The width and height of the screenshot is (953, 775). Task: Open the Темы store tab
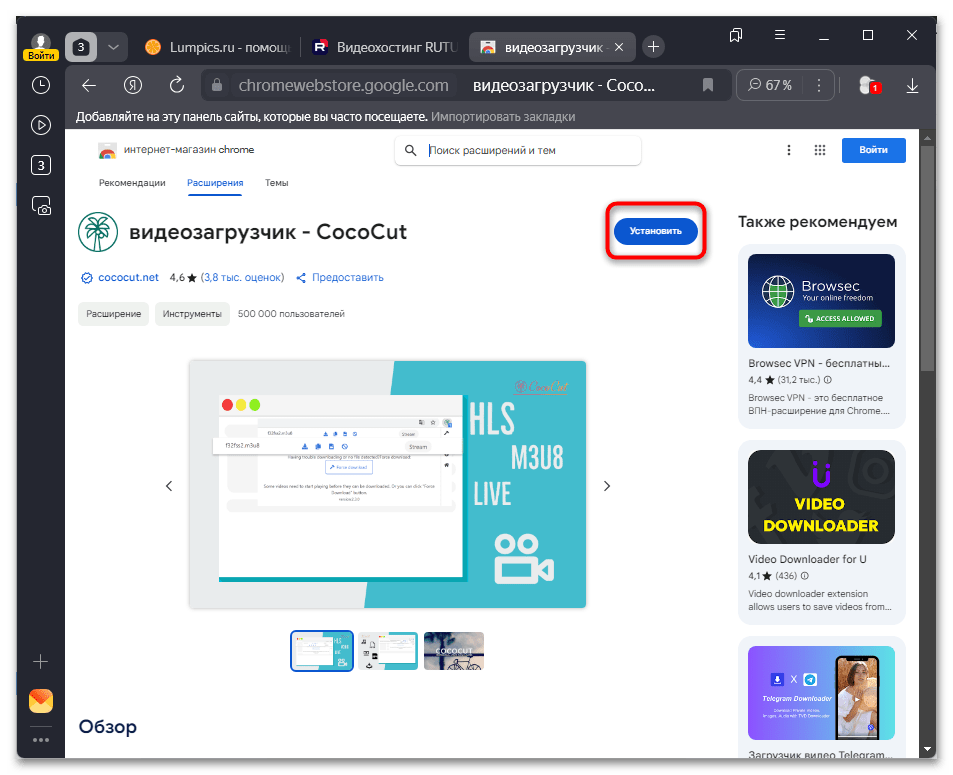pyautogui.click(x=277, y=183)
